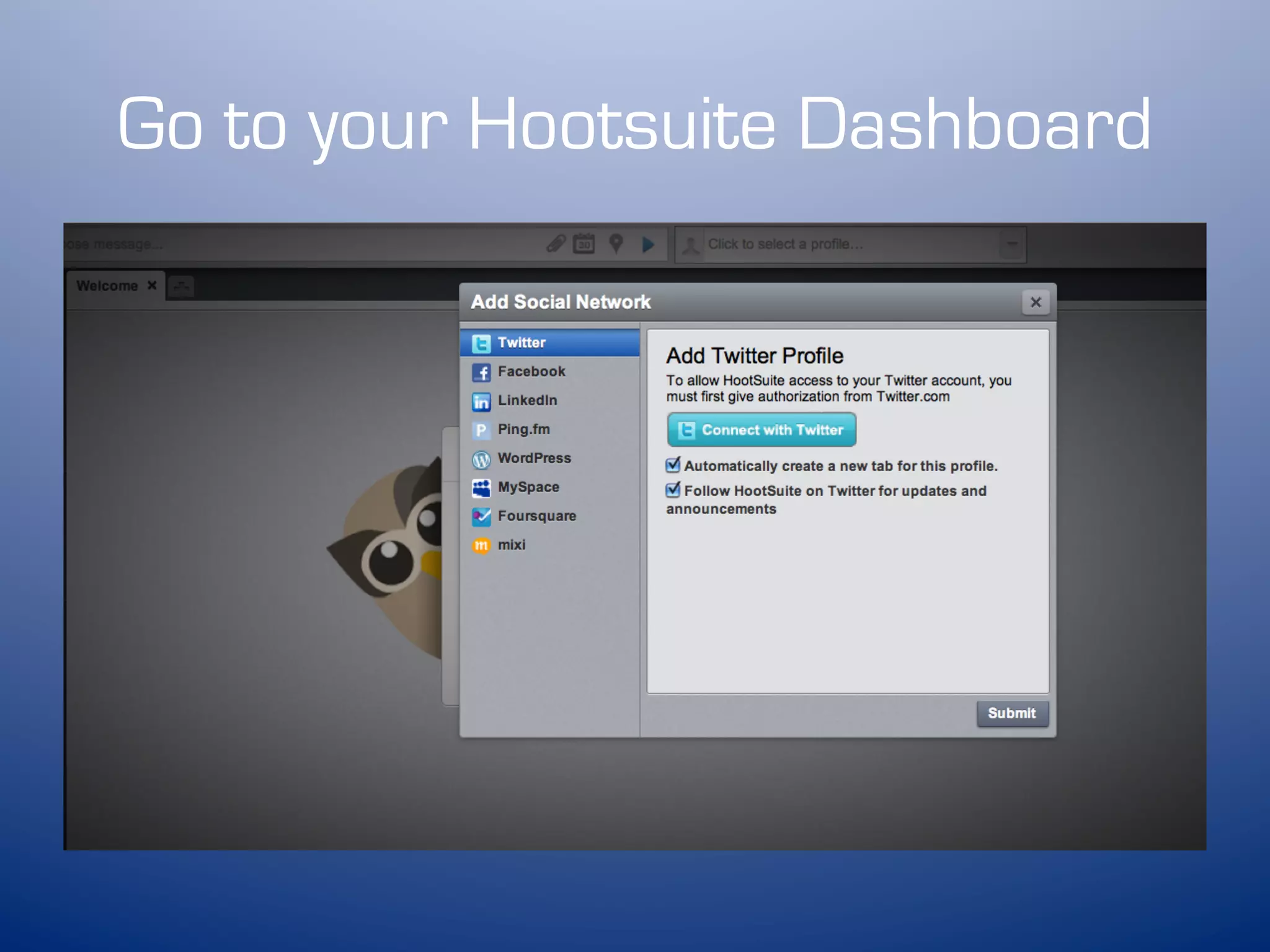The width and height of the screenshot is (1270, 952).
Task: Select MySpace in the network list
Action: 550,487
